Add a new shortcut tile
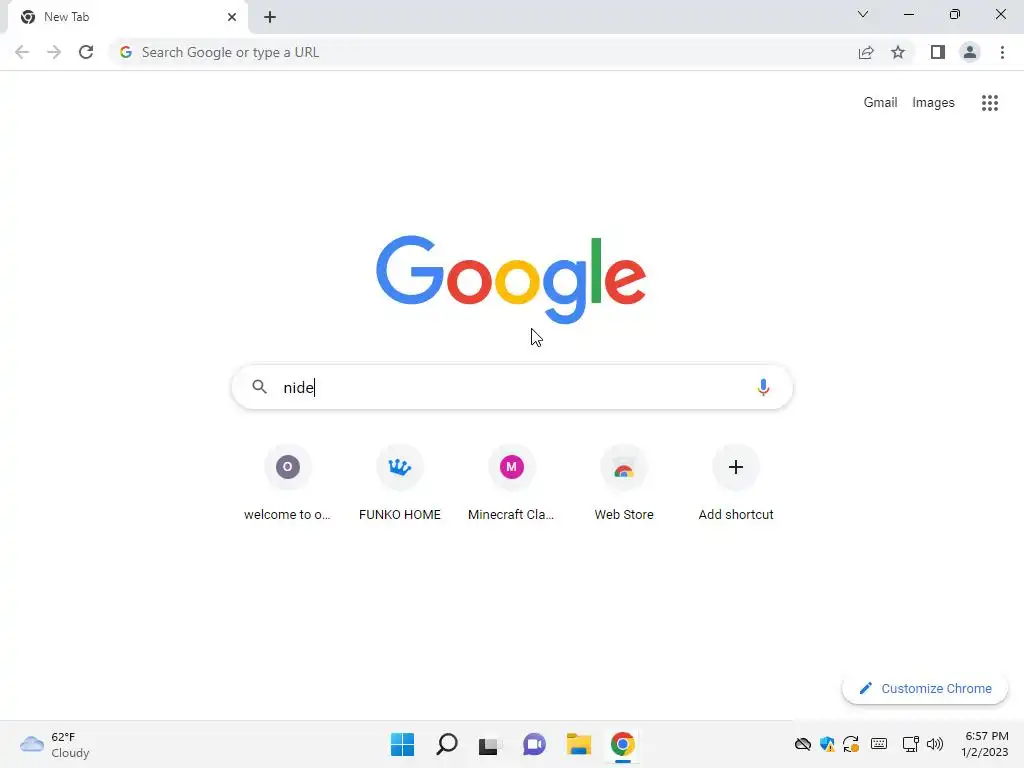1024x768 pixels. [x=736, y=483]
